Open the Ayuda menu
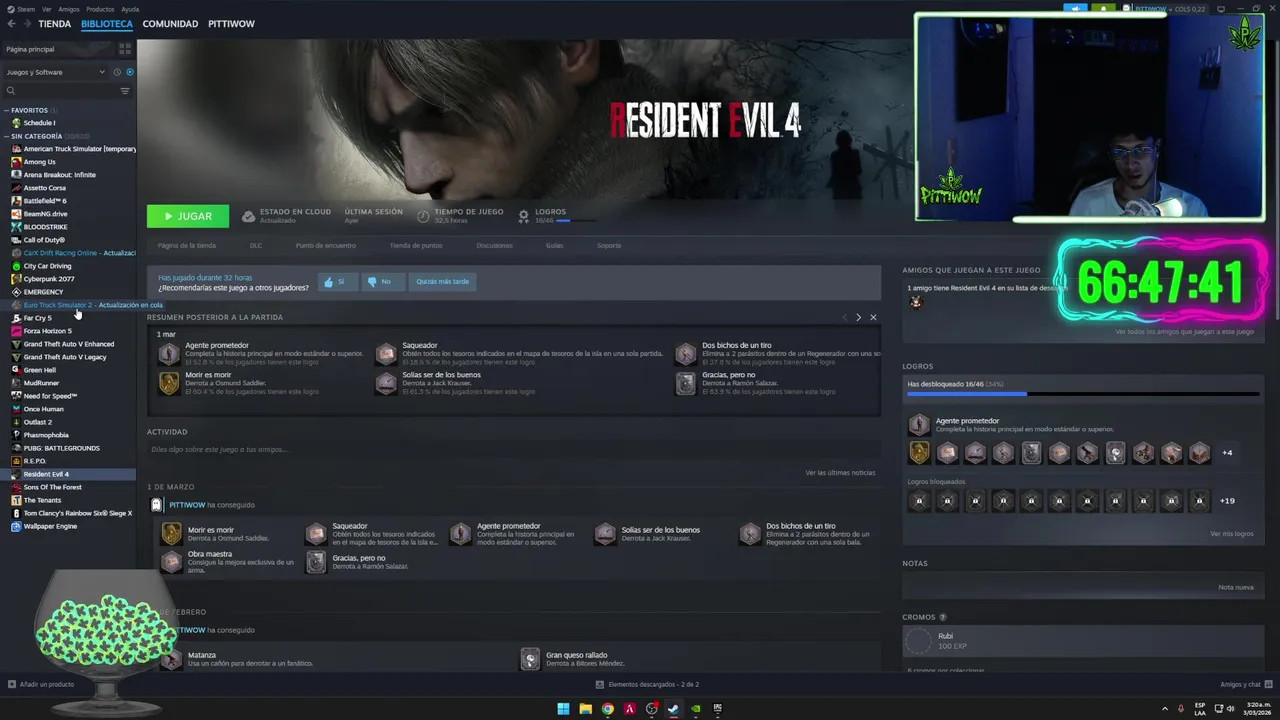The width and height of the screenshot is (1280, 720). [x=130, y=9]
